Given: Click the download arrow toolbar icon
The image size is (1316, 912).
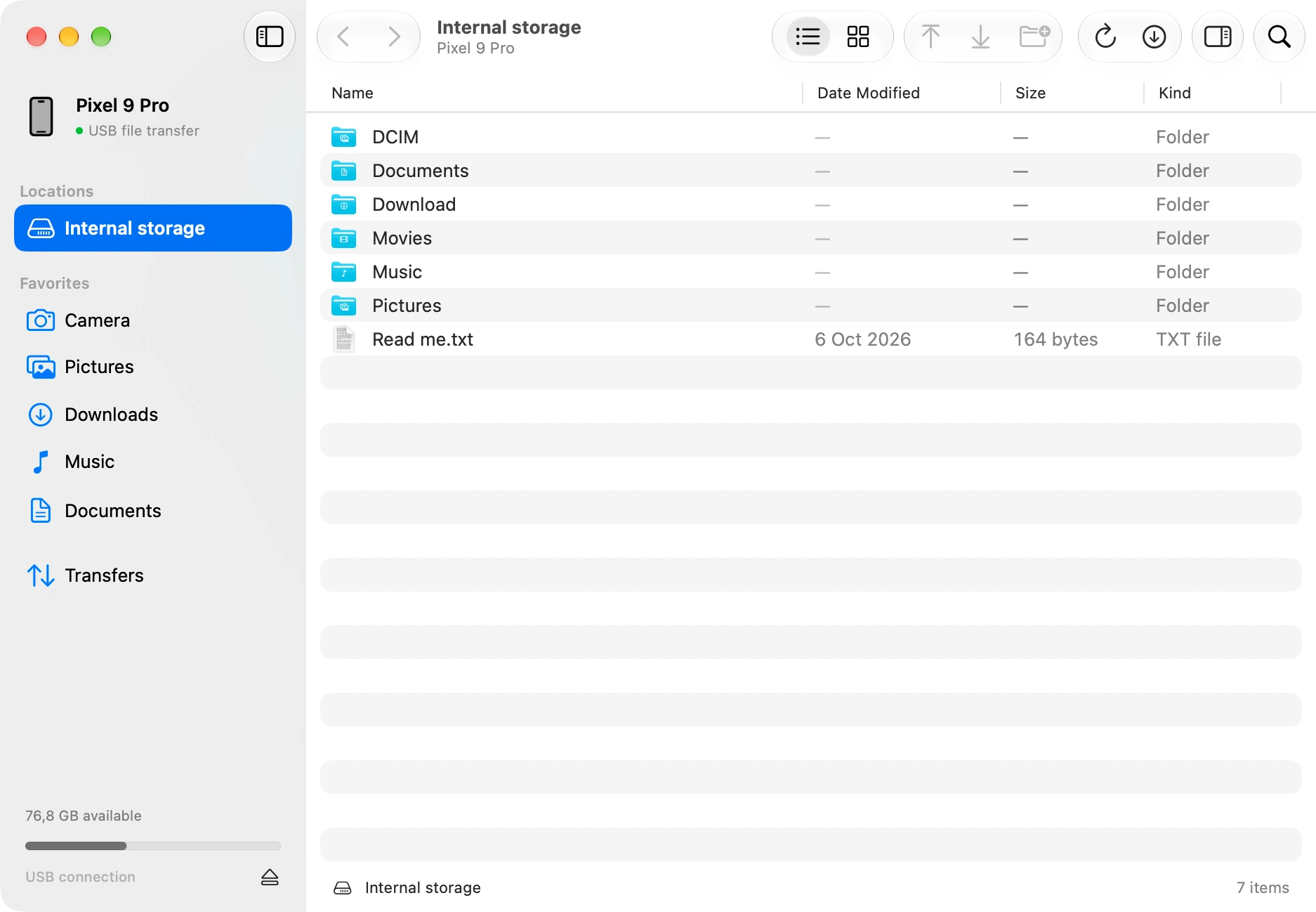Looking at the screenshot, I should (x=980, y=37).
